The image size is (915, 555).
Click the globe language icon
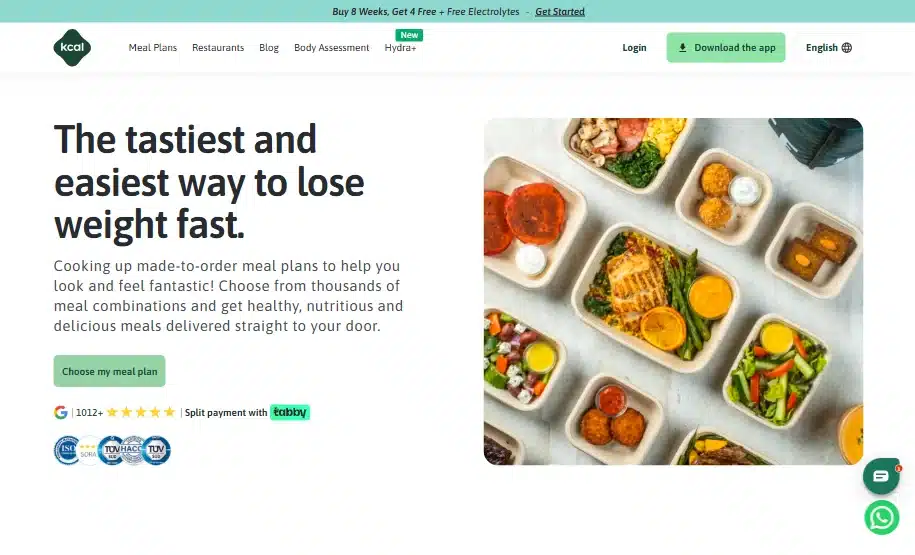tap(847, 47)
